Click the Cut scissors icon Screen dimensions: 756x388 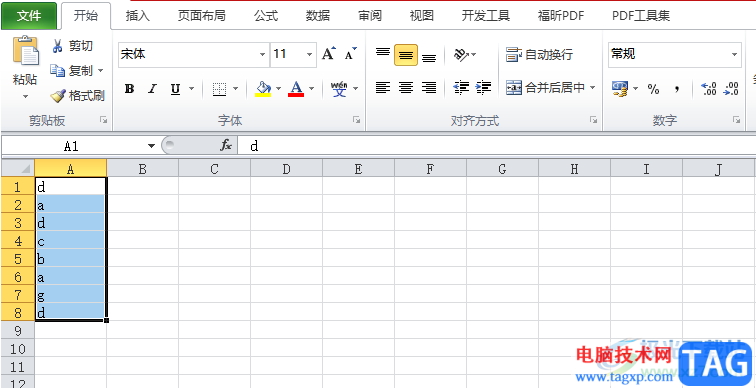pos(57,46)
